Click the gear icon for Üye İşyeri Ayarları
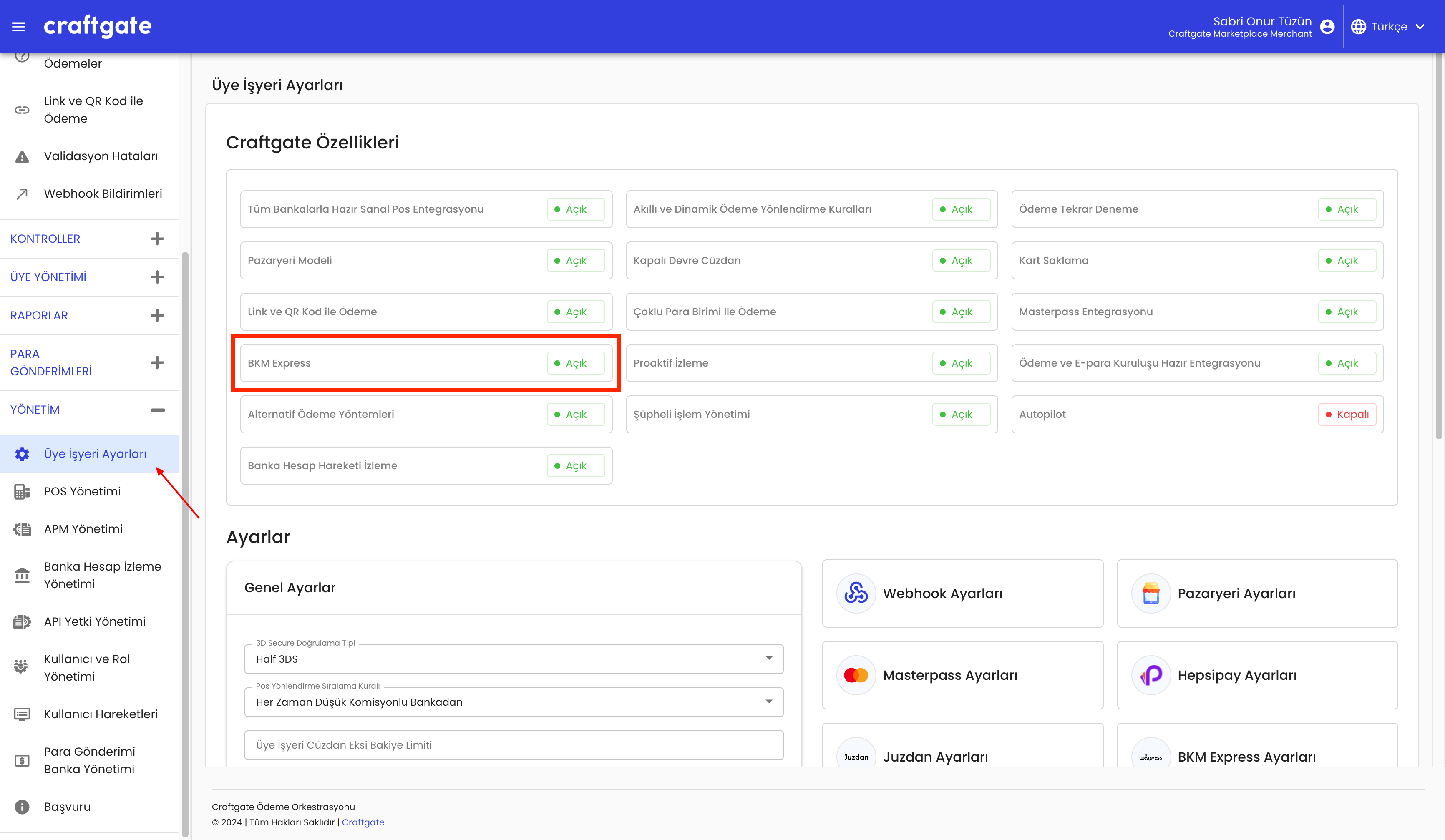This screenshot has height=840, width=1445. 22,454
